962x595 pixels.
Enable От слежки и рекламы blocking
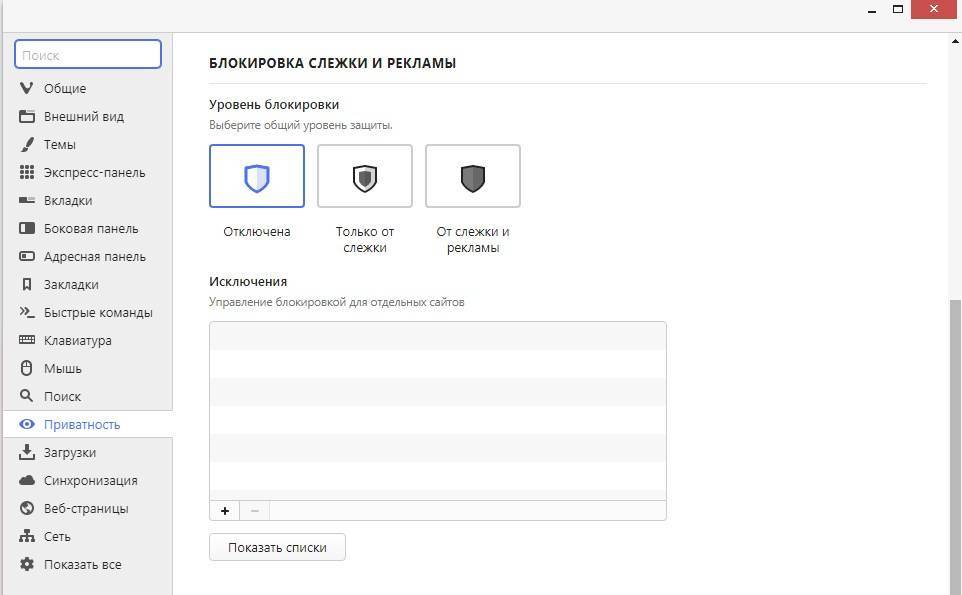(x=473, y=177)
